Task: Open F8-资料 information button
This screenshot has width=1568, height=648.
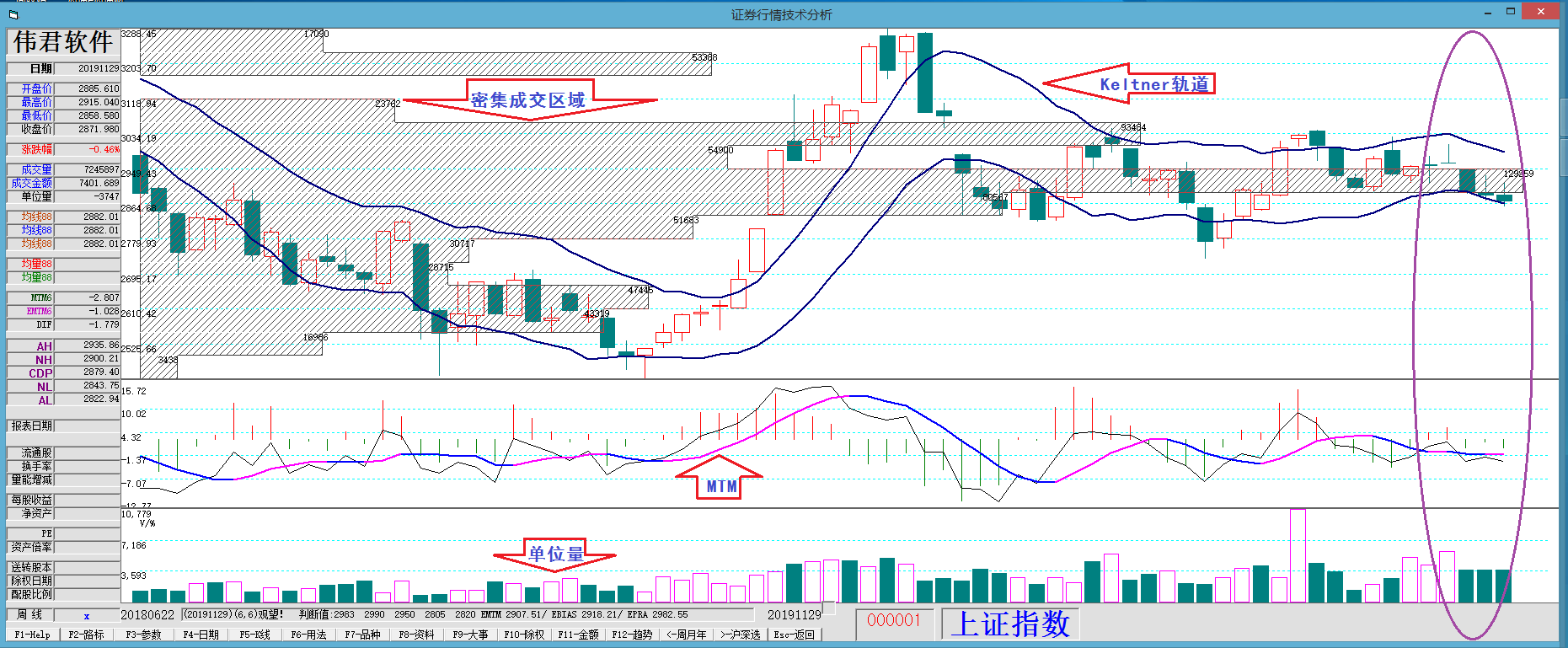Action: pos(416,635)
